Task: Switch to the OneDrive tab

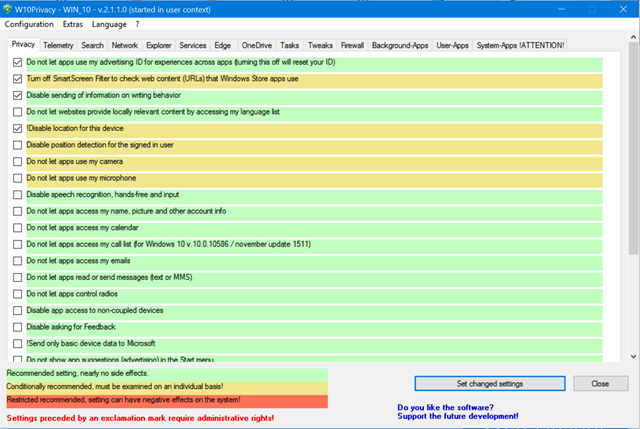Action: pos(256,45)
